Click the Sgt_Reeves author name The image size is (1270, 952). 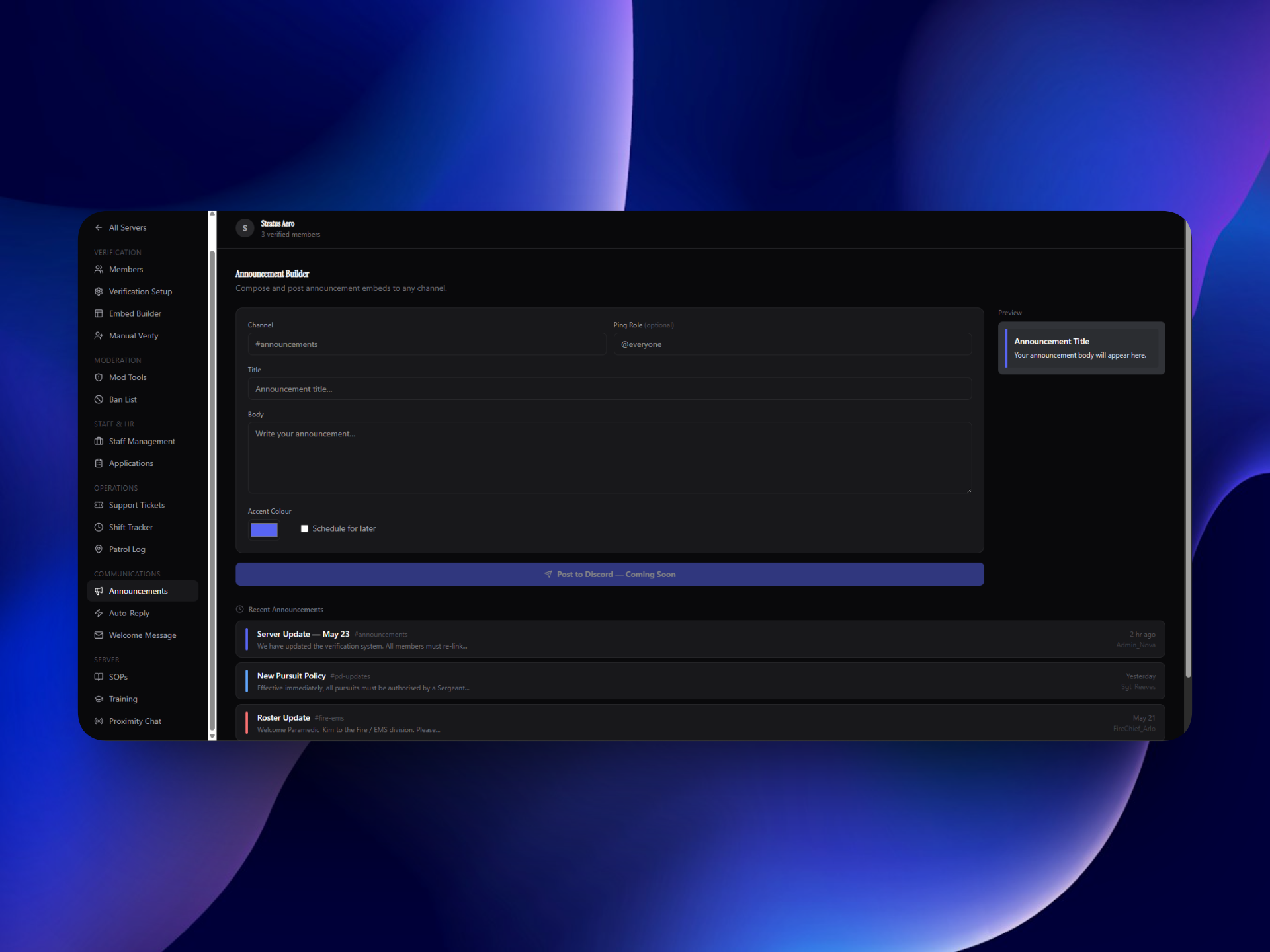pos(1138,688)
